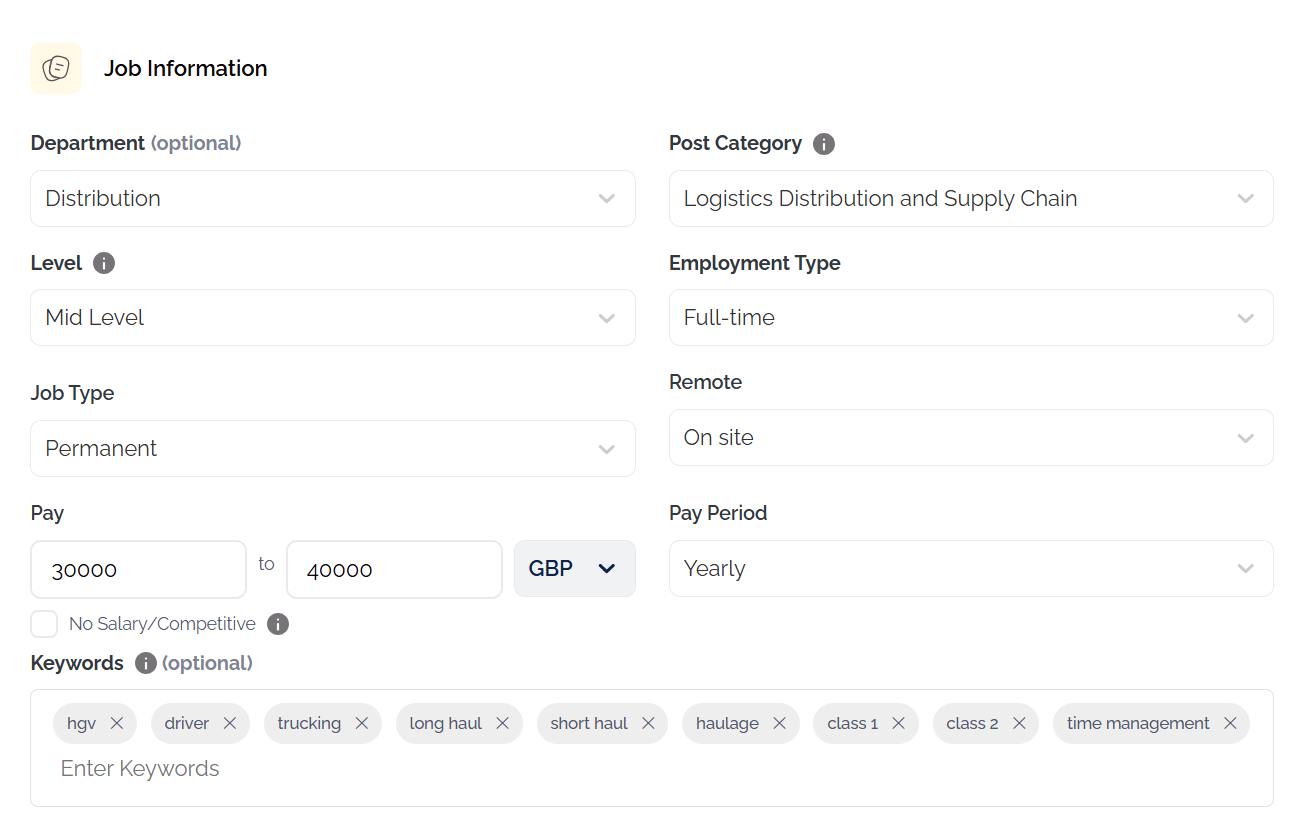Remove the 'class 1' keyword tag

[898, 723]
